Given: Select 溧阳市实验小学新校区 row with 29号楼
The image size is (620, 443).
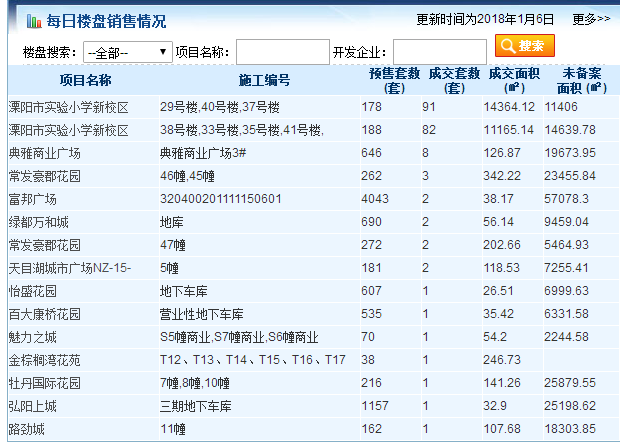Looking at the screenshot, I should point(313,107).
